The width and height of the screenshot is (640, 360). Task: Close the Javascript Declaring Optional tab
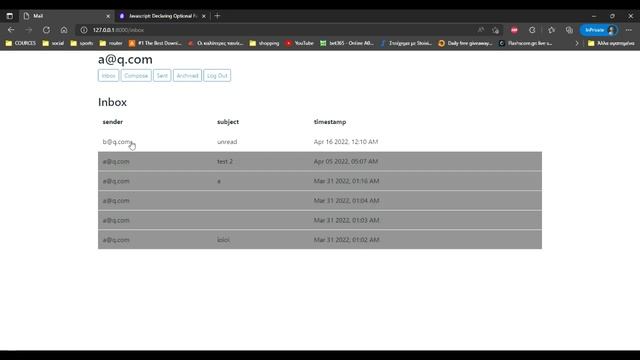[204, 16]
